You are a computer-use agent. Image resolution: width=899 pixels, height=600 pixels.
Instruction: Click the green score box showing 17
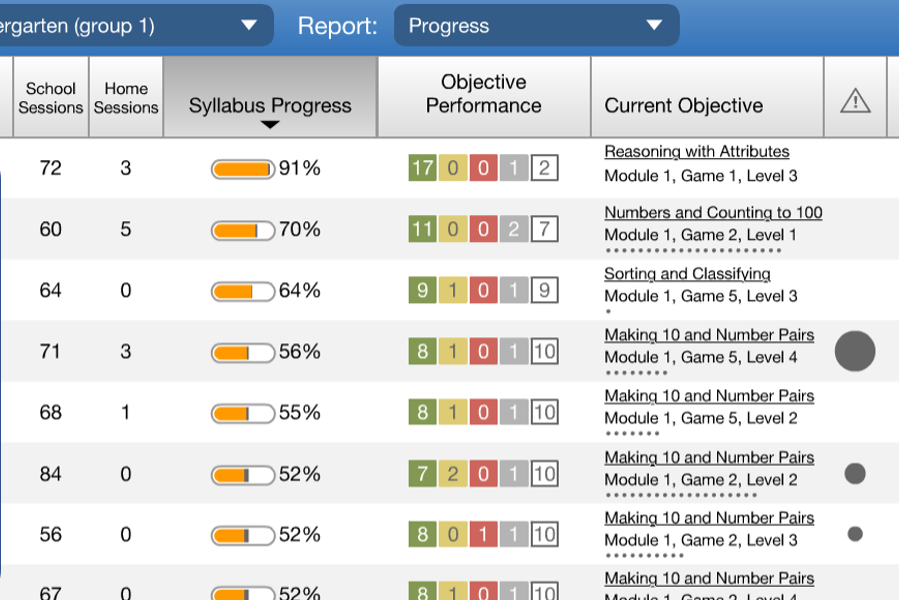coord(420,167)
